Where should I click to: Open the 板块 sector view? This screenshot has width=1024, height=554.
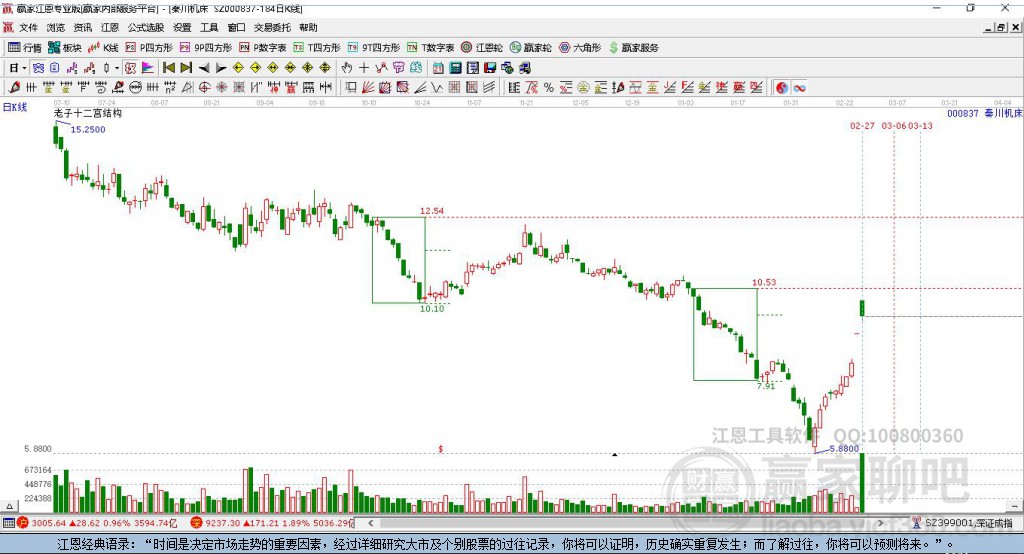65,48
